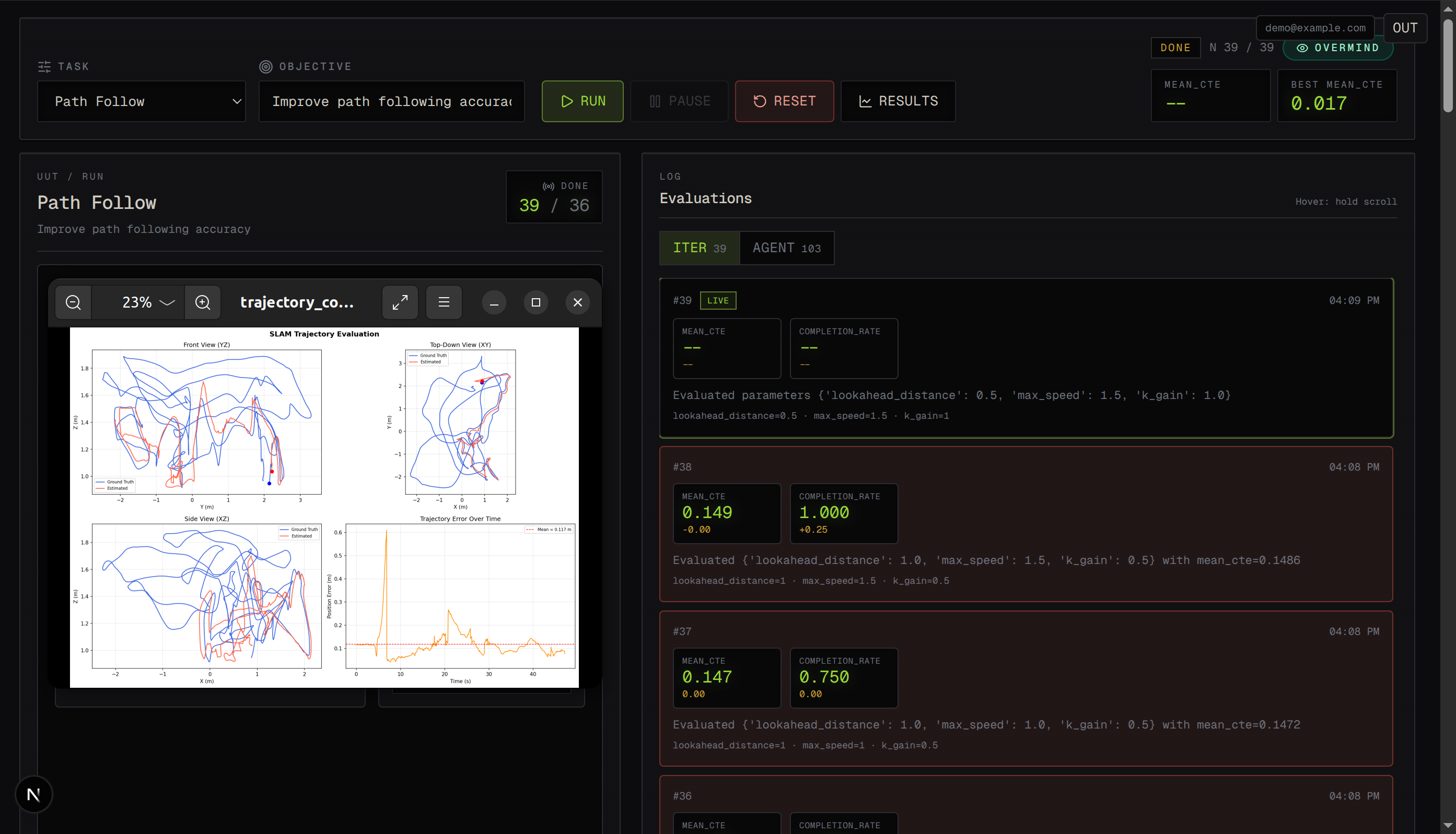This screenshot has width=1456, height=834.
Task: Zoom out the trajectory image viewer
Action: tap(73, 302)
